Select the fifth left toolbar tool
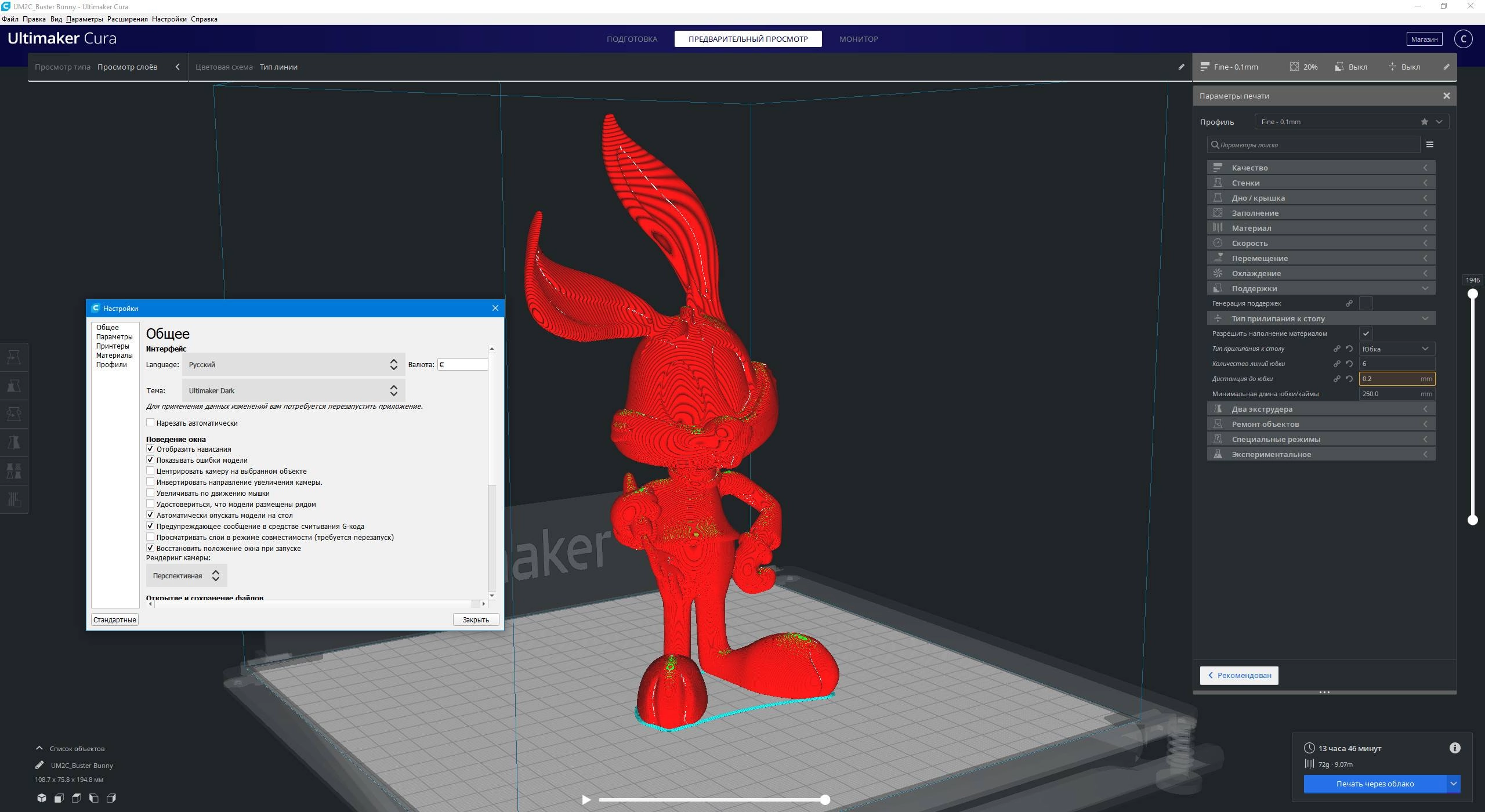 point(14,471)
